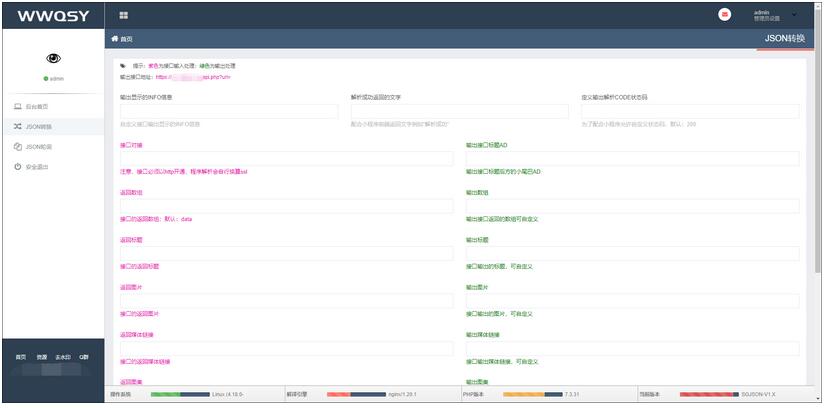Open the 资源 footer link
The image size is (825, 408).
coord(42,357)
